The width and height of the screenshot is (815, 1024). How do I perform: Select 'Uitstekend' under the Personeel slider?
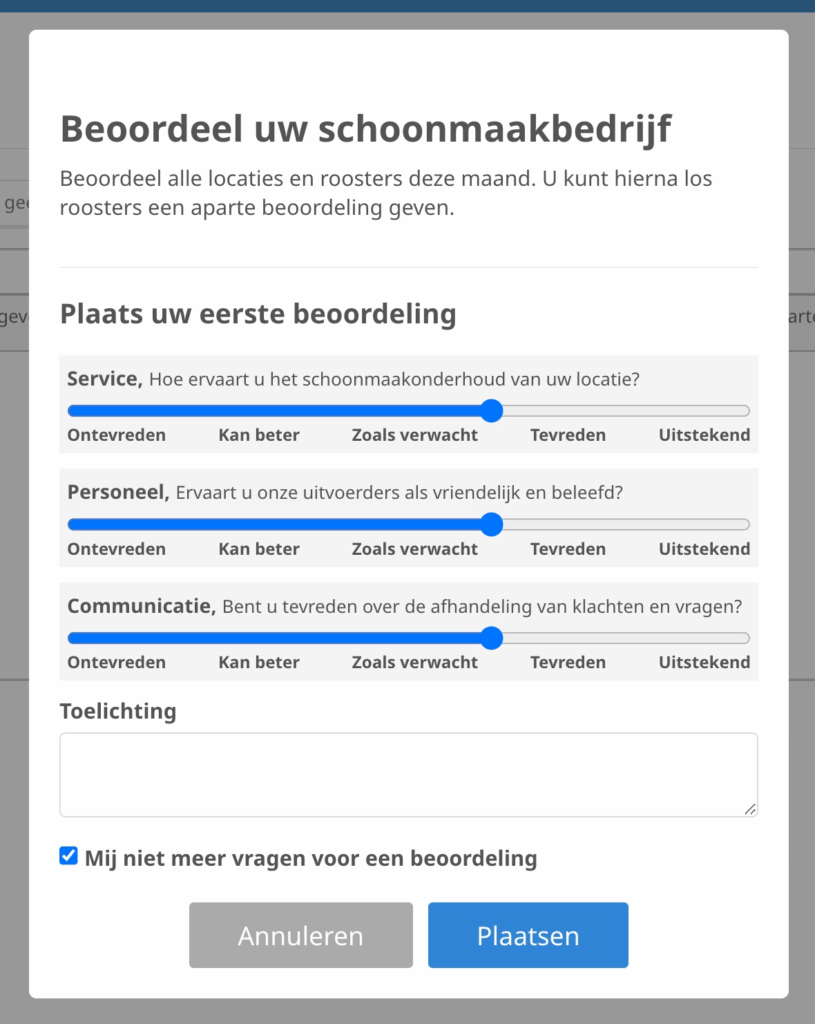[x=704, y=549]
